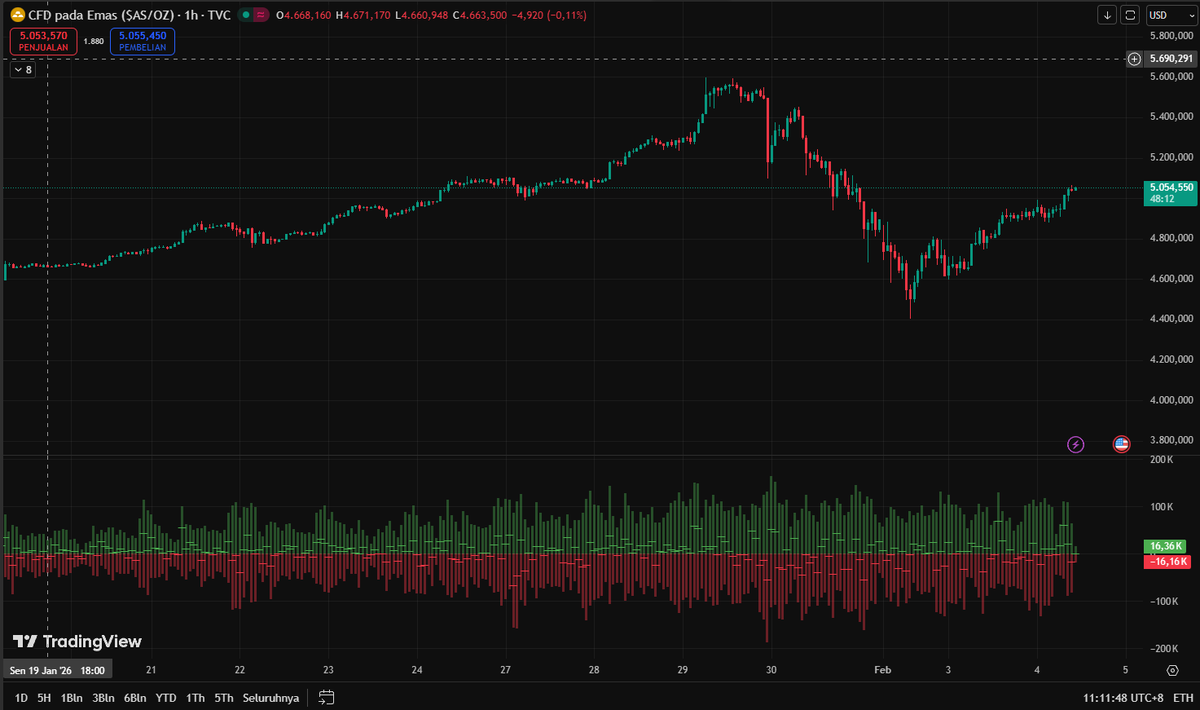Click the 100 K volume axis label
Viewport: 1200px width, 710px height.
[1160, 507]
